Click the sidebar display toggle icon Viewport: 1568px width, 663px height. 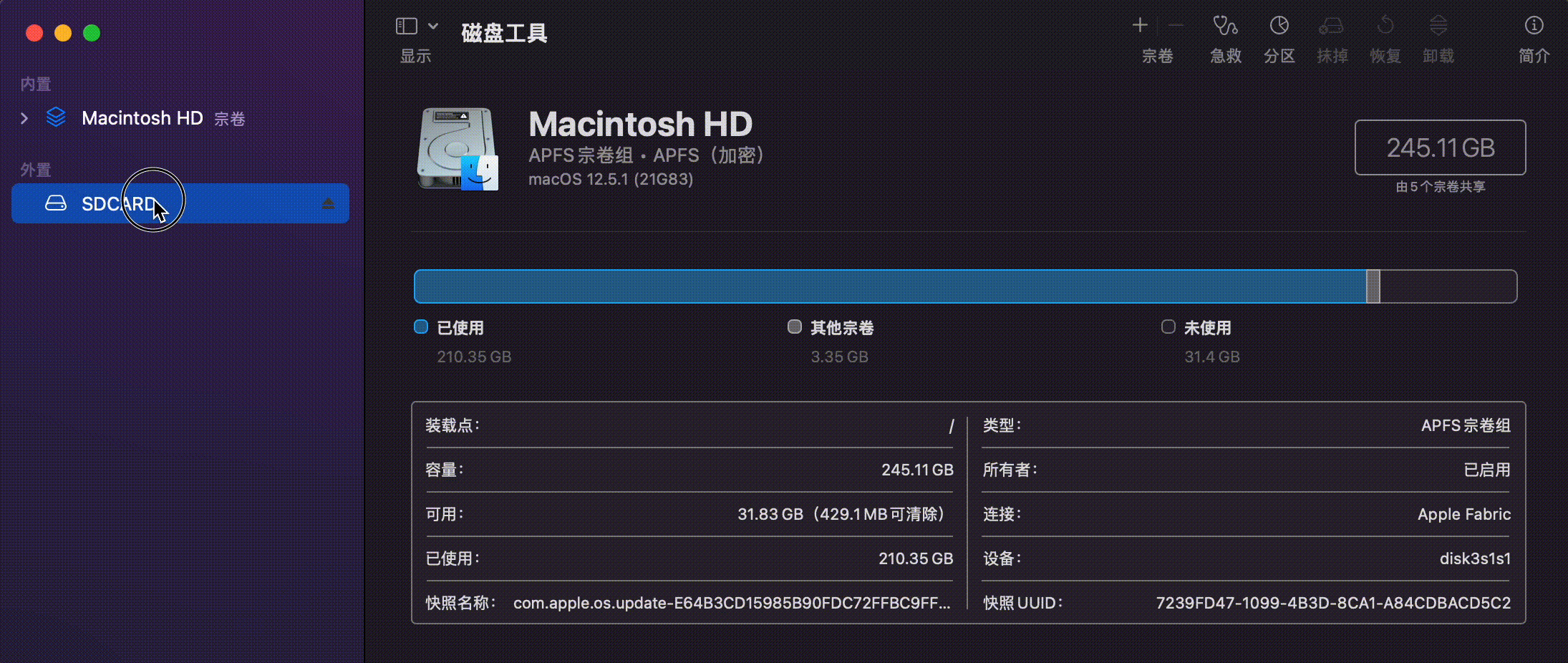point(406,26)
